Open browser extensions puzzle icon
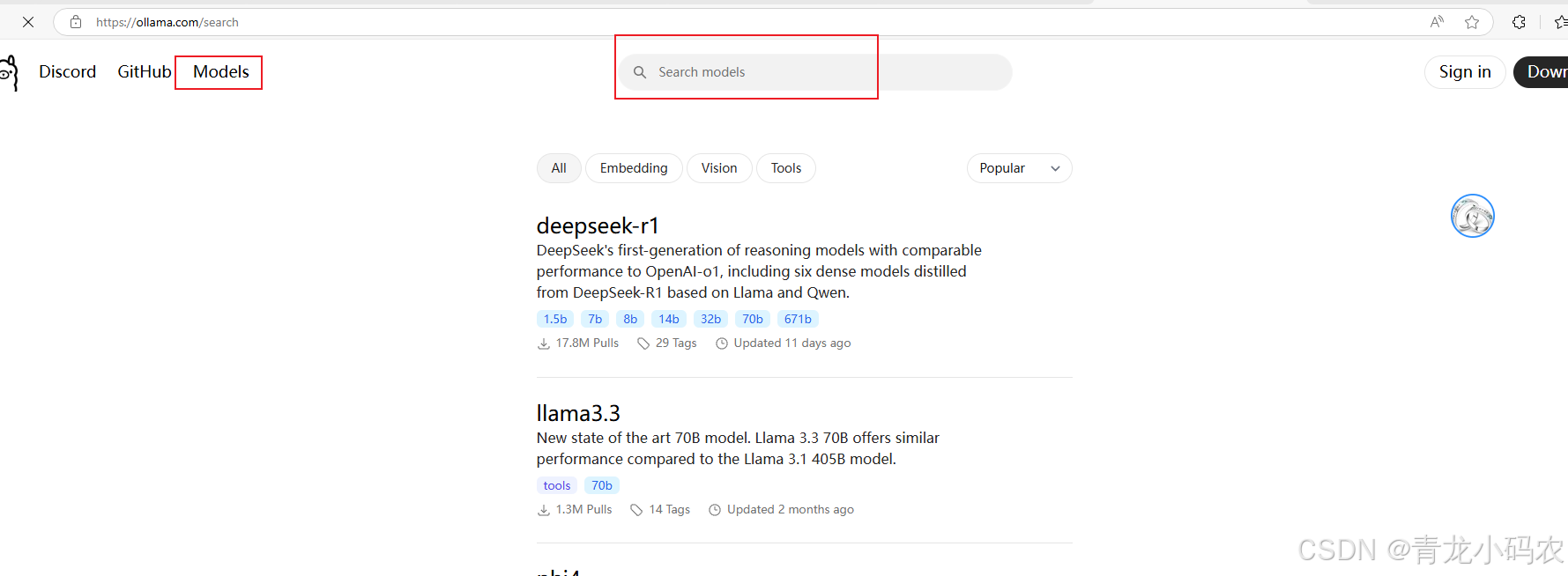 1519,22
